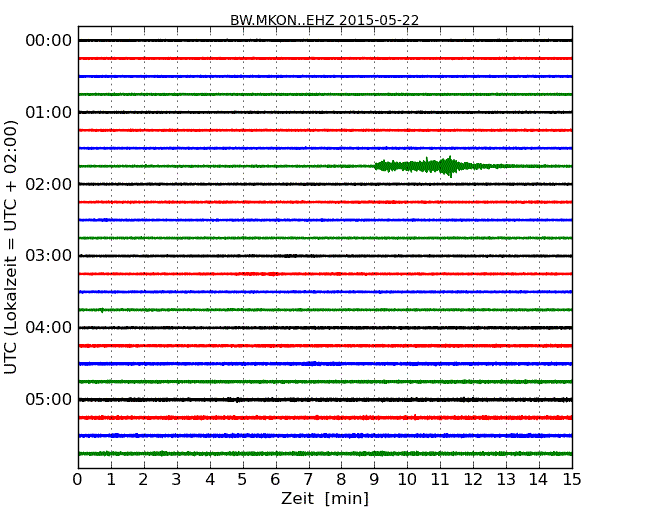Click the blue trace just above 03:00 row

[325, 220]
